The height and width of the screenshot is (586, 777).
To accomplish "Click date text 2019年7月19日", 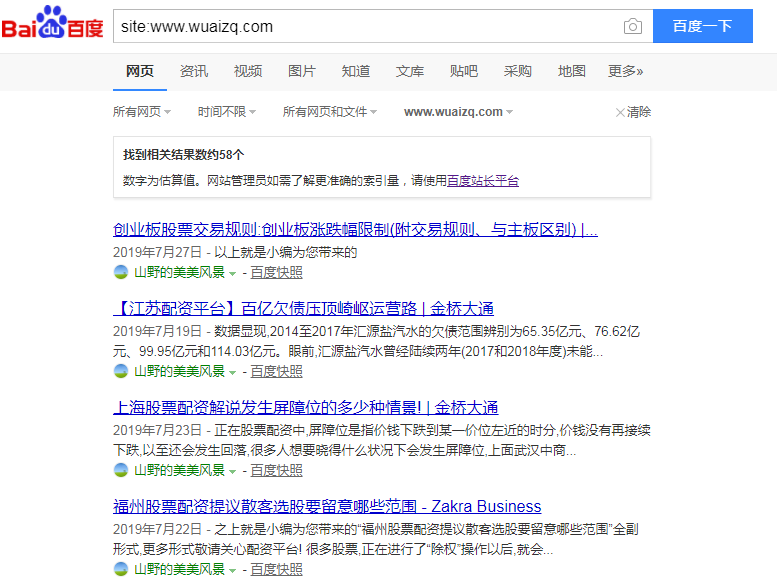I will (x=158, y=331).
